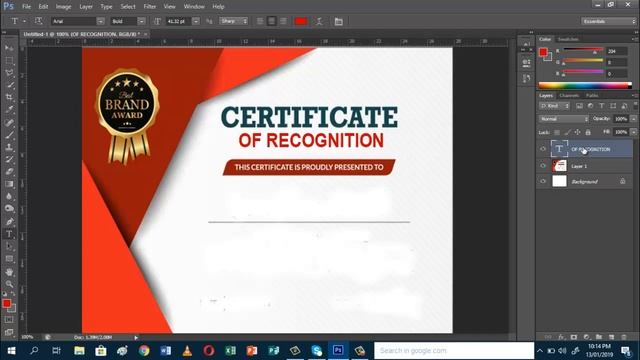Toggle Lock image pixels brush icon
The width and height of the screenshot is (640, 360).
click(567, 132)
